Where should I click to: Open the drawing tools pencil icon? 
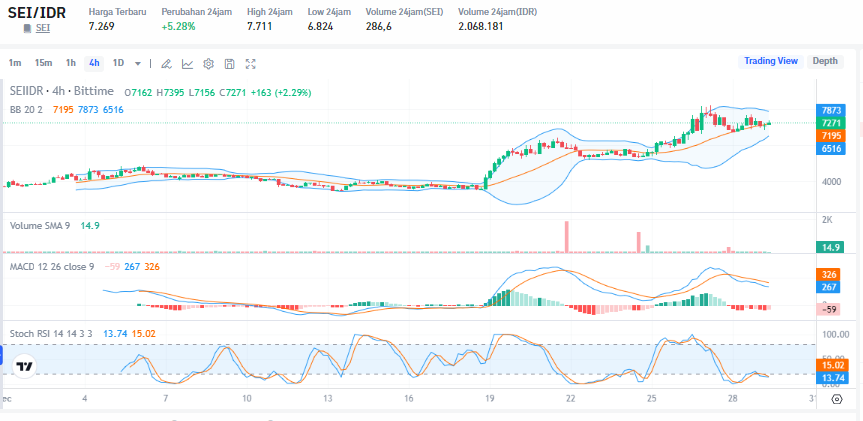click(x=166, y=64)
